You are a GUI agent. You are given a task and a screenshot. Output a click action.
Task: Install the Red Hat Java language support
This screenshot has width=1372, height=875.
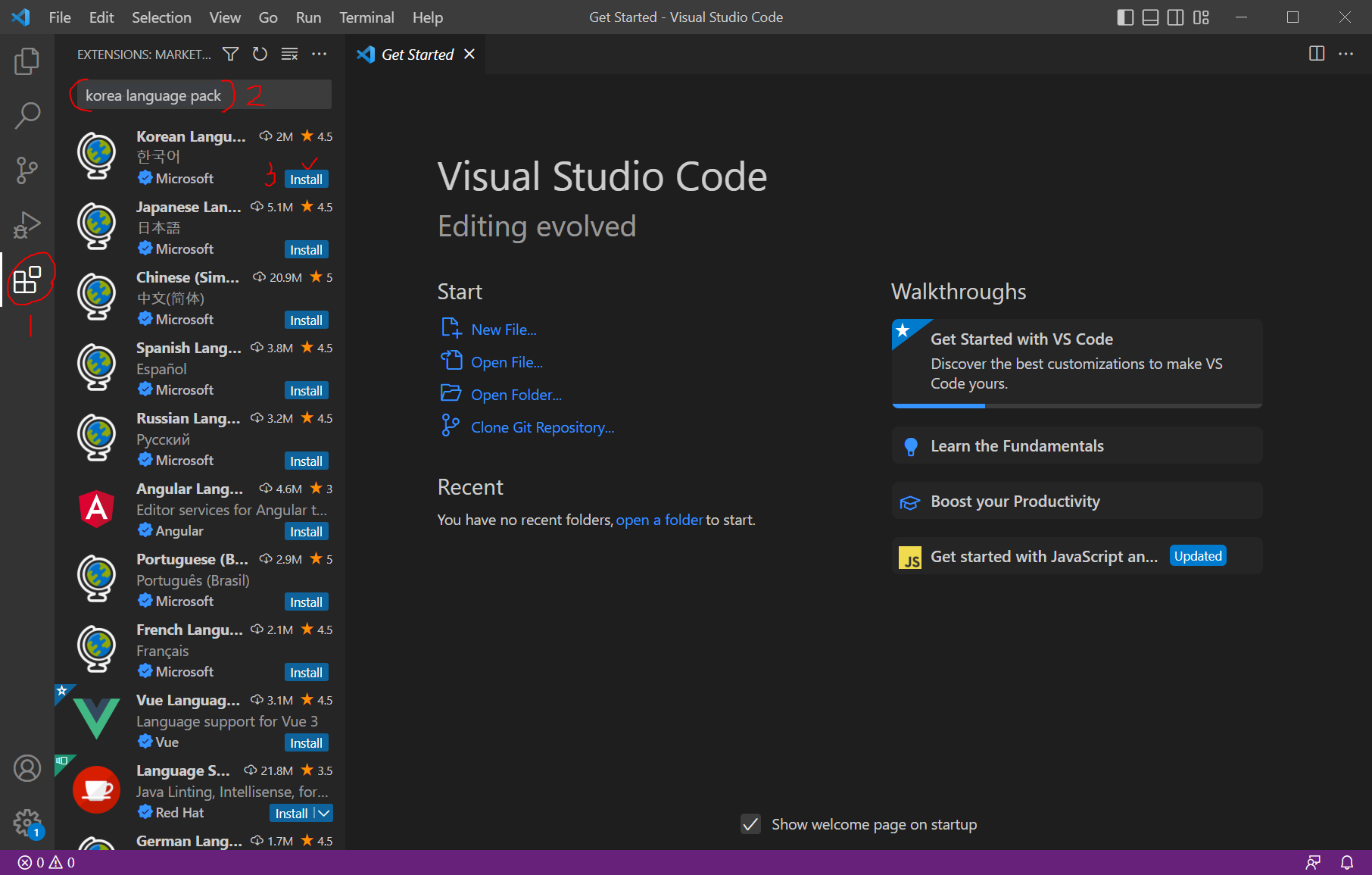[292, 813]
